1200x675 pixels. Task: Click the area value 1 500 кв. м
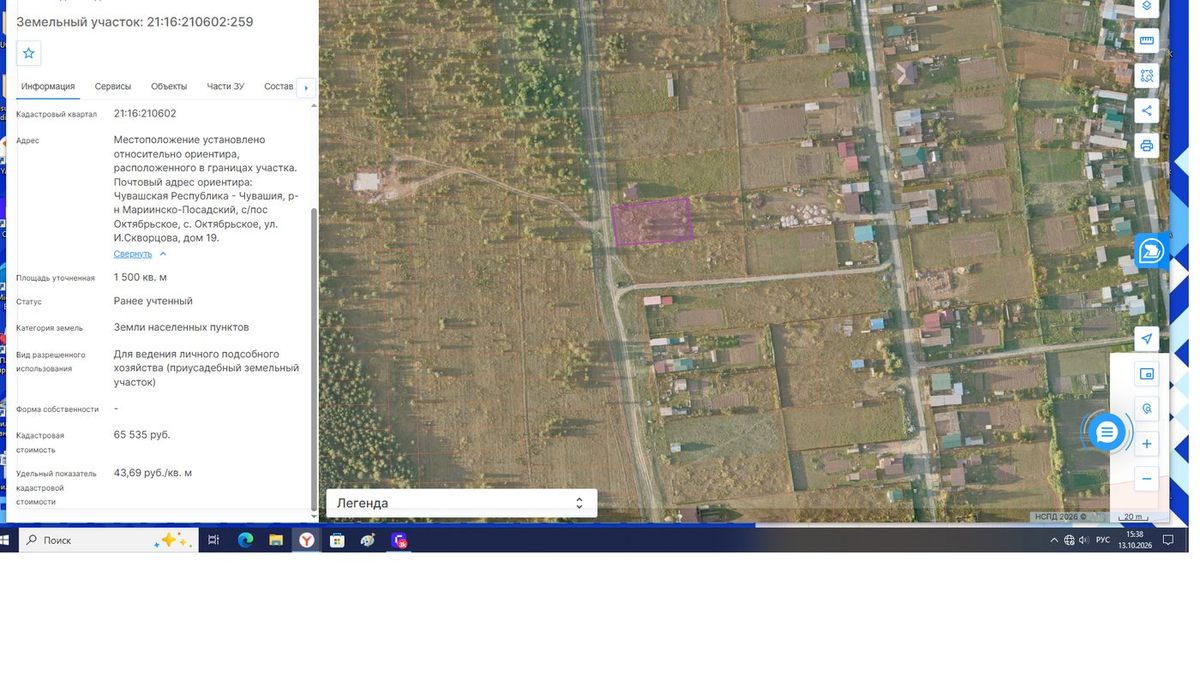(140, 277)
